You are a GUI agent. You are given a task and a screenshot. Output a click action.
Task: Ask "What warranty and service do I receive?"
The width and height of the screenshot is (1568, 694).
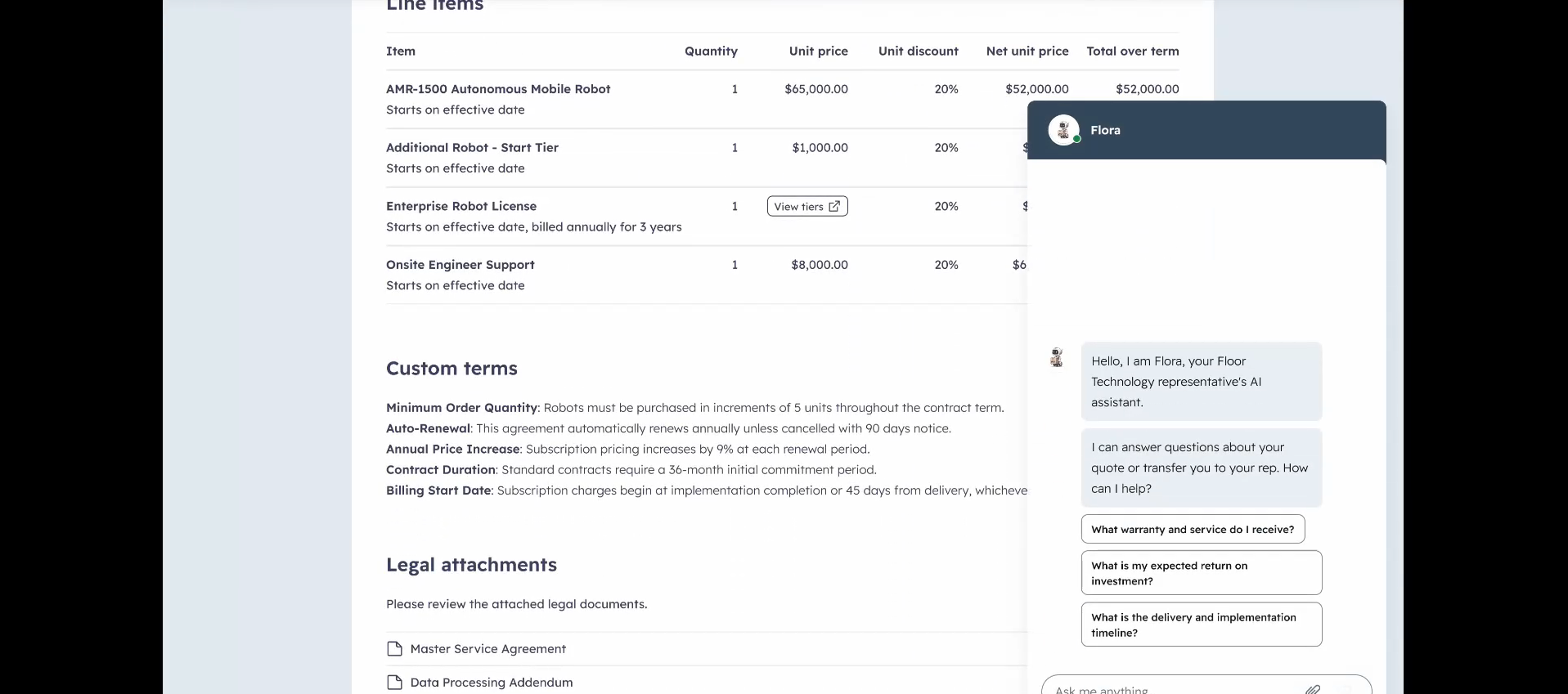[x=1192, y=530]
